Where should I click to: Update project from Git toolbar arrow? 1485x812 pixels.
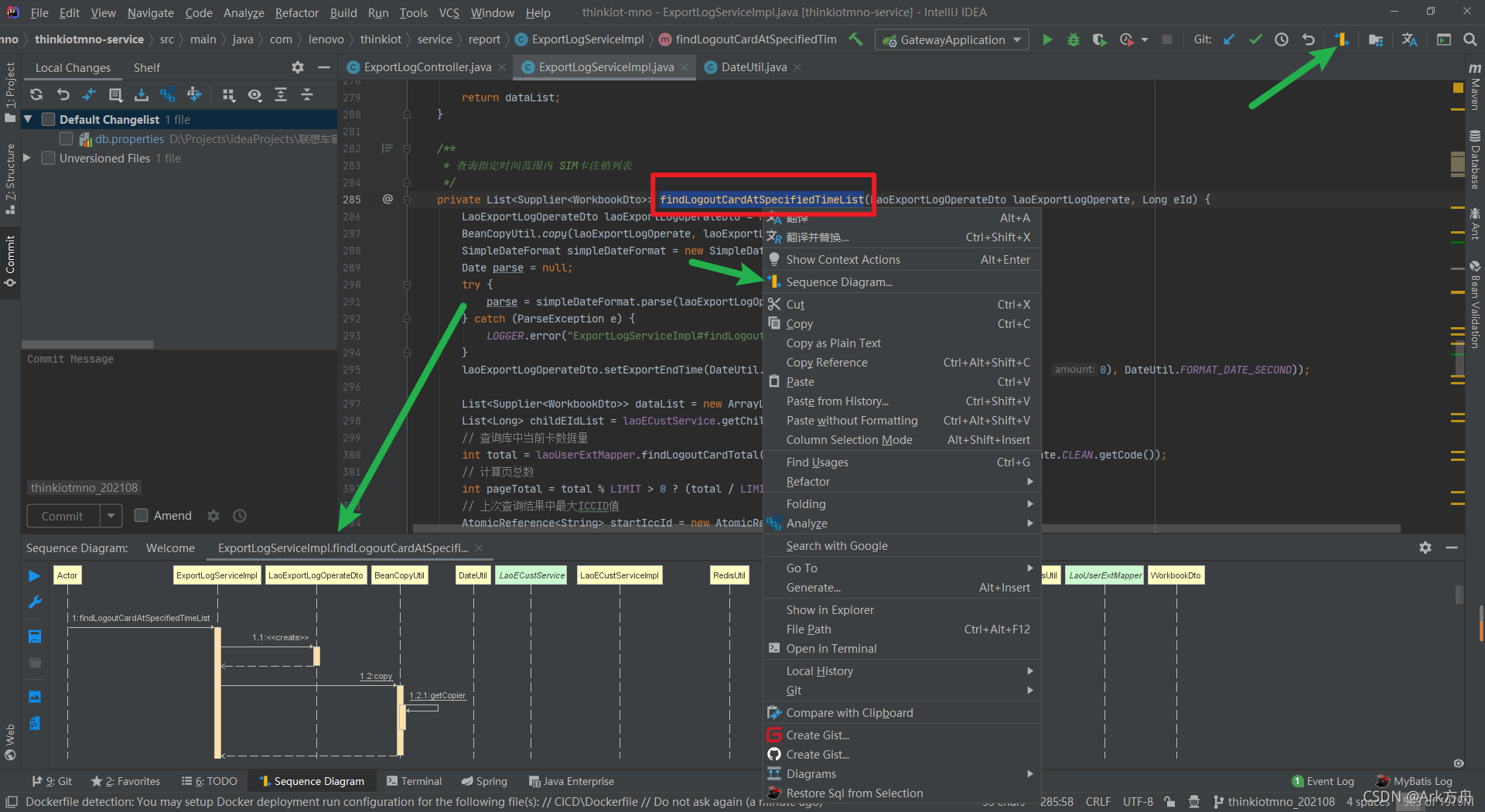1229,39
